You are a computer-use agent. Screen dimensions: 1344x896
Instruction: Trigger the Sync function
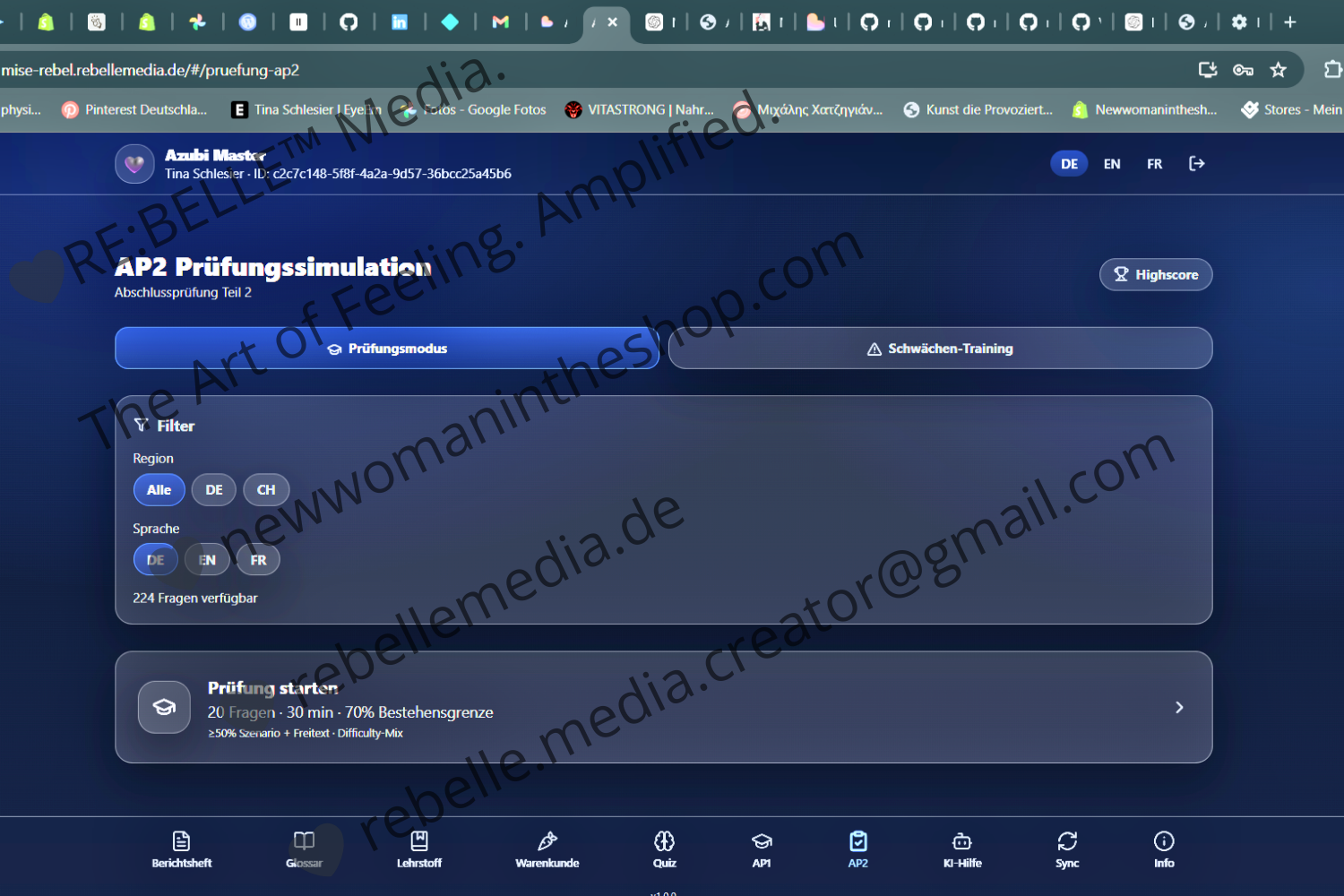1067,849
